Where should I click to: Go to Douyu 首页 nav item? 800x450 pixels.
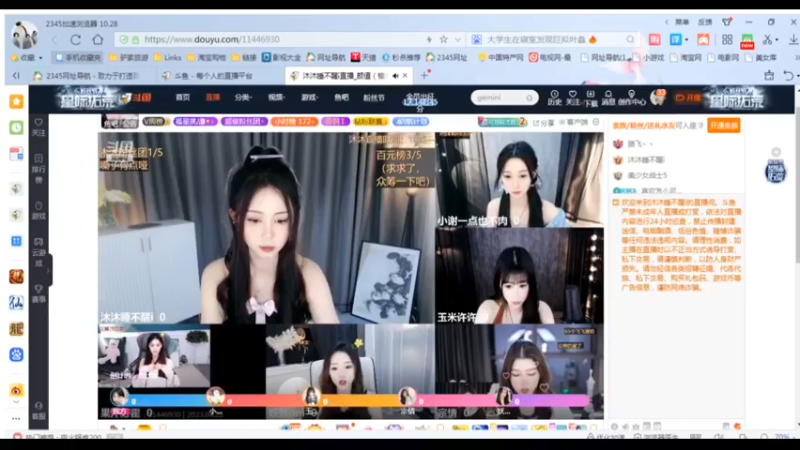tap(183, 97)
